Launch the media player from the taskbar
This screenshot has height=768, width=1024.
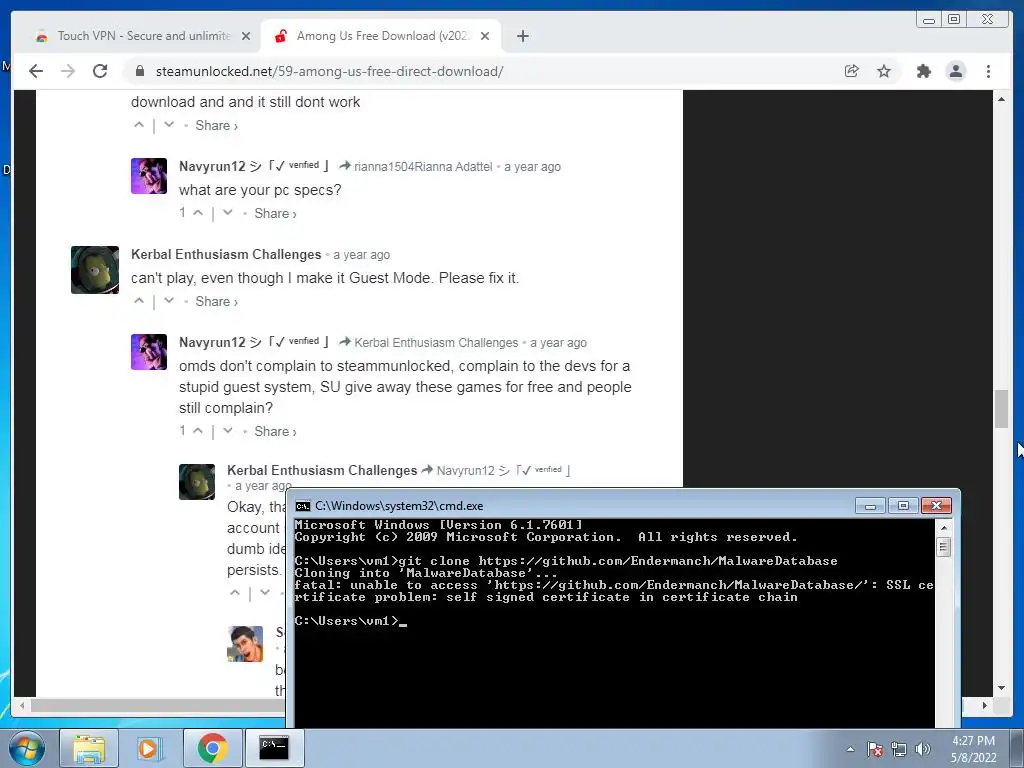point(148,748)
